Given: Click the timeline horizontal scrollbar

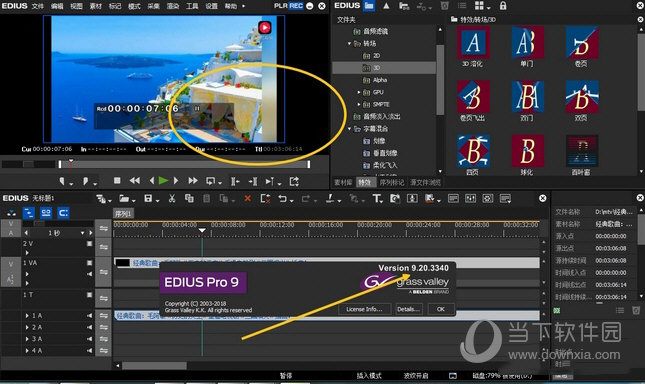Looking at the screenshot, I should (154, 365).
